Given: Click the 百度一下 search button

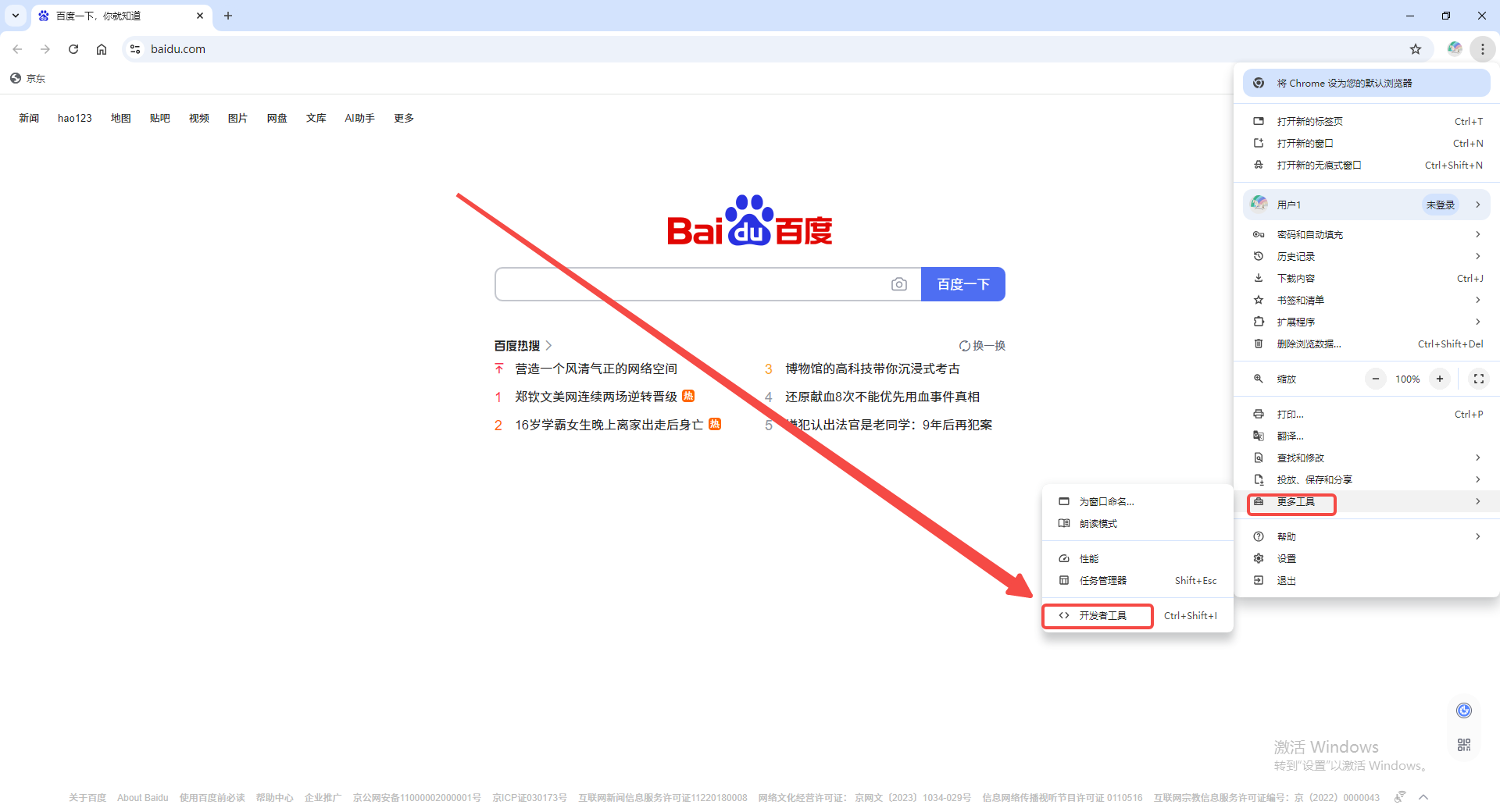Looking at the screenshot, I should pos(963,284).
